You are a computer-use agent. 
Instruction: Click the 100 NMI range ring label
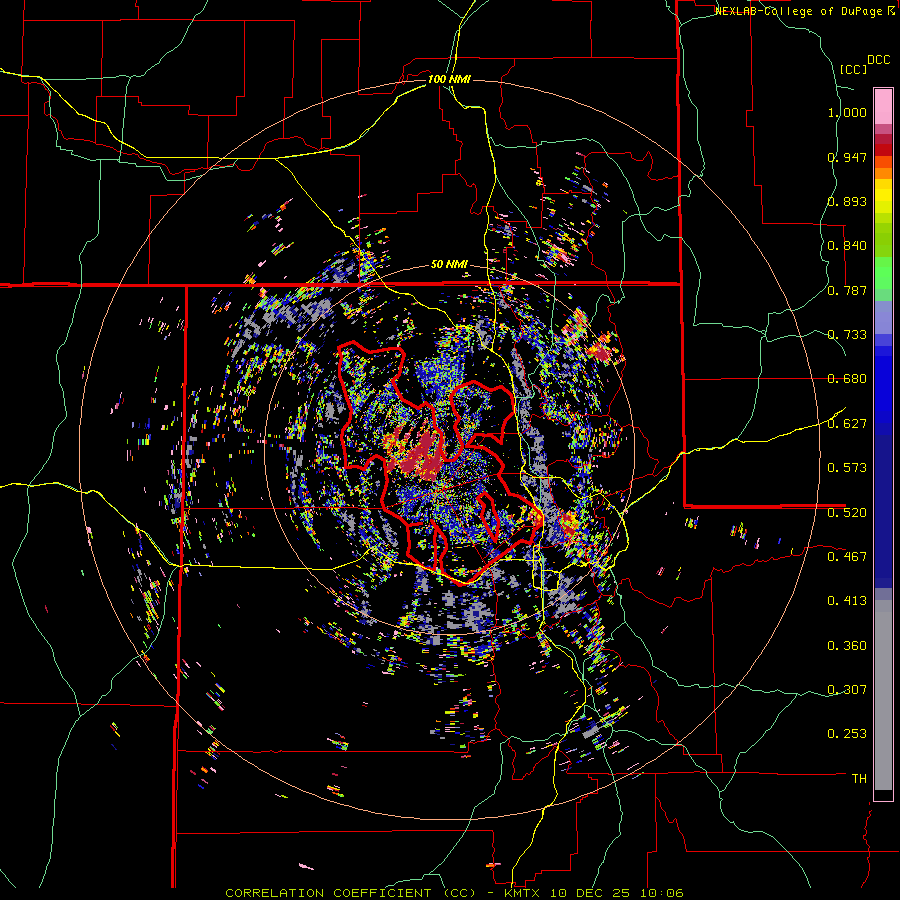point(449,79)
